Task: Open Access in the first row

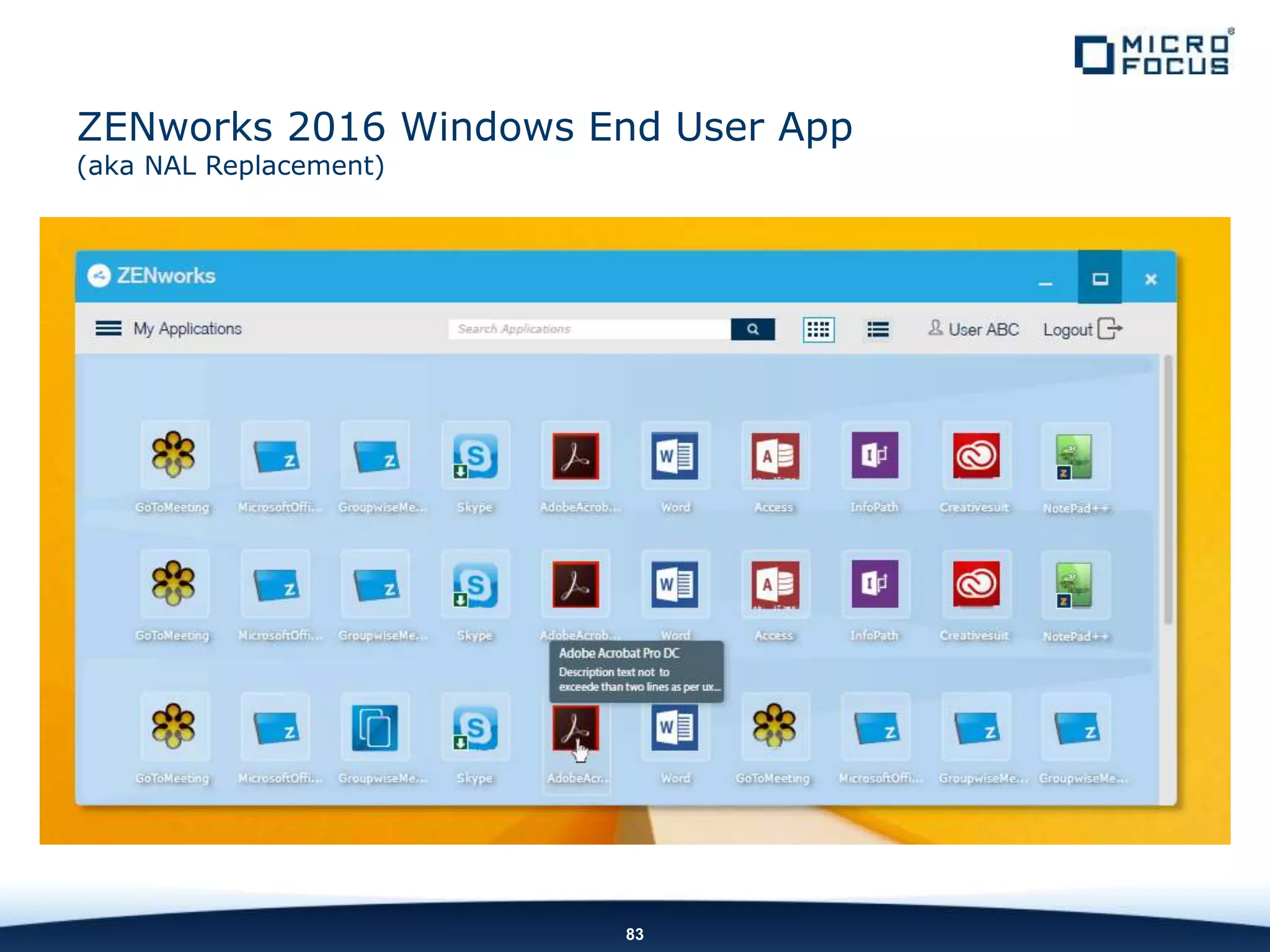Action: click(x=775, y=456)
